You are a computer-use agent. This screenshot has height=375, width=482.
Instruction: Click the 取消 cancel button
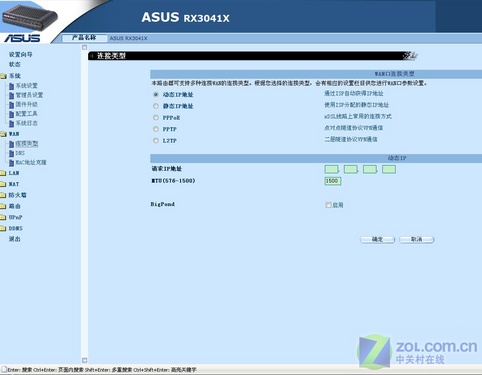click(x=416, y=239)
